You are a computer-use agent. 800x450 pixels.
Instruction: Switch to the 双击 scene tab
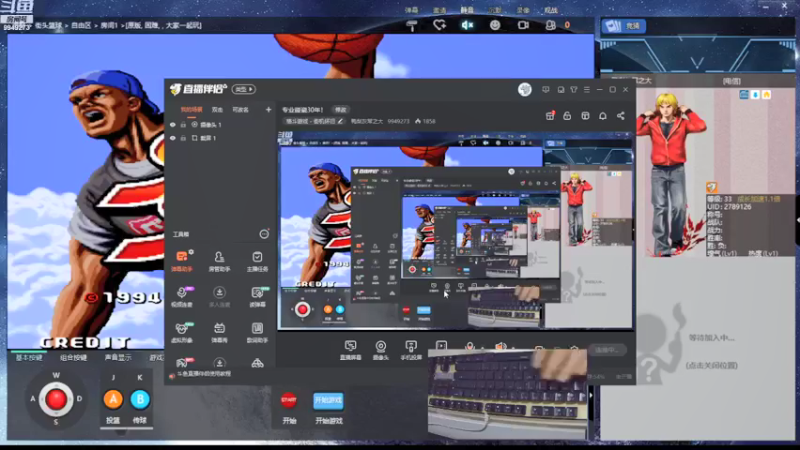coord(217,110)
